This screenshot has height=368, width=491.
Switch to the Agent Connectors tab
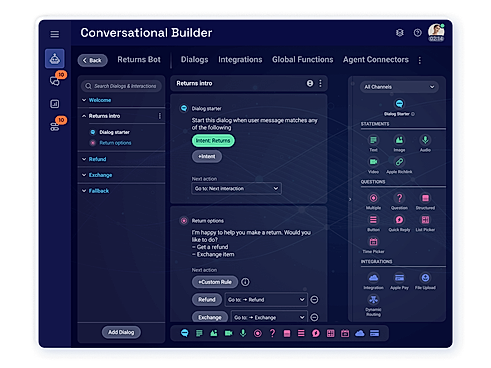[376, 60]
